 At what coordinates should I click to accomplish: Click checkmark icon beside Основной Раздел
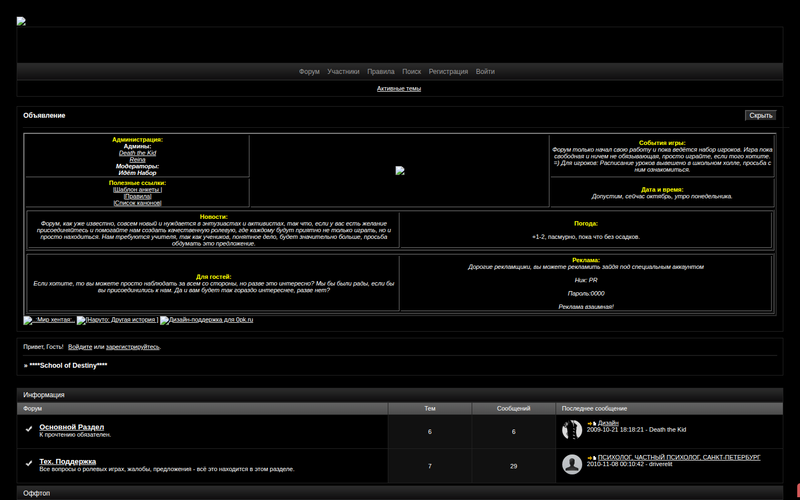click(29, 430)
